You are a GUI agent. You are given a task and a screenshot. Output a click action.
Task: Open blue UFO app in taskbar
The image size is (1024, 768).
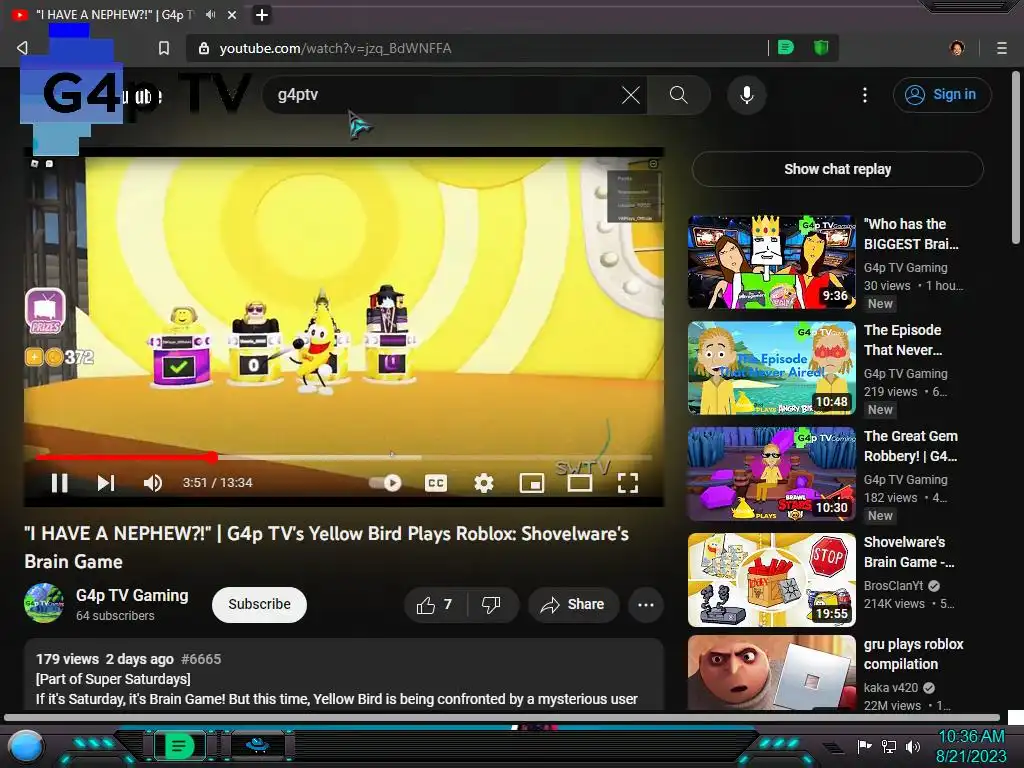[x=257, y=745]
